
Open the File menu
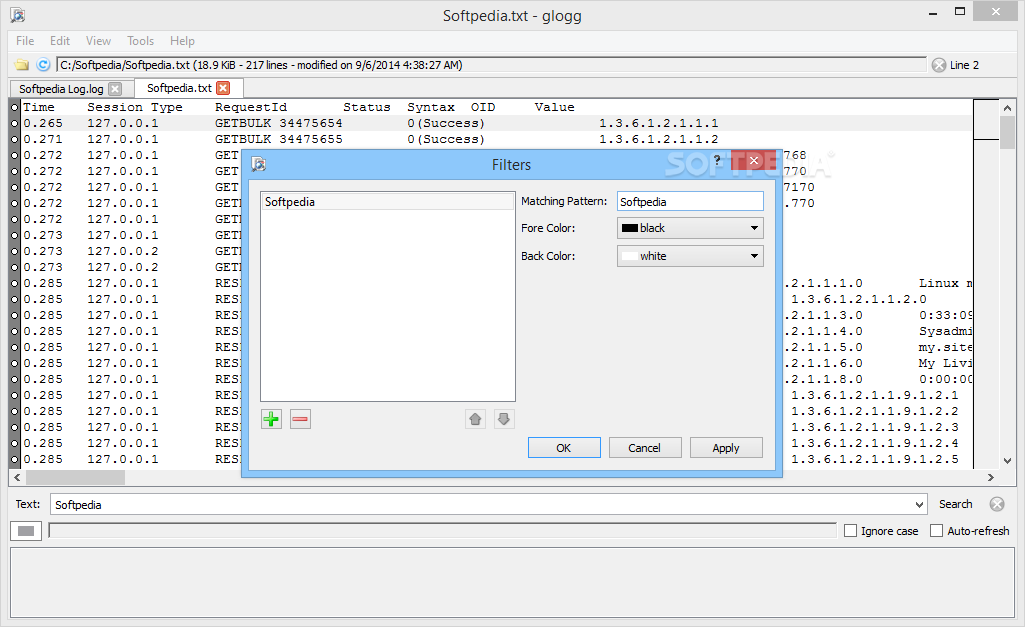point(25,41)
